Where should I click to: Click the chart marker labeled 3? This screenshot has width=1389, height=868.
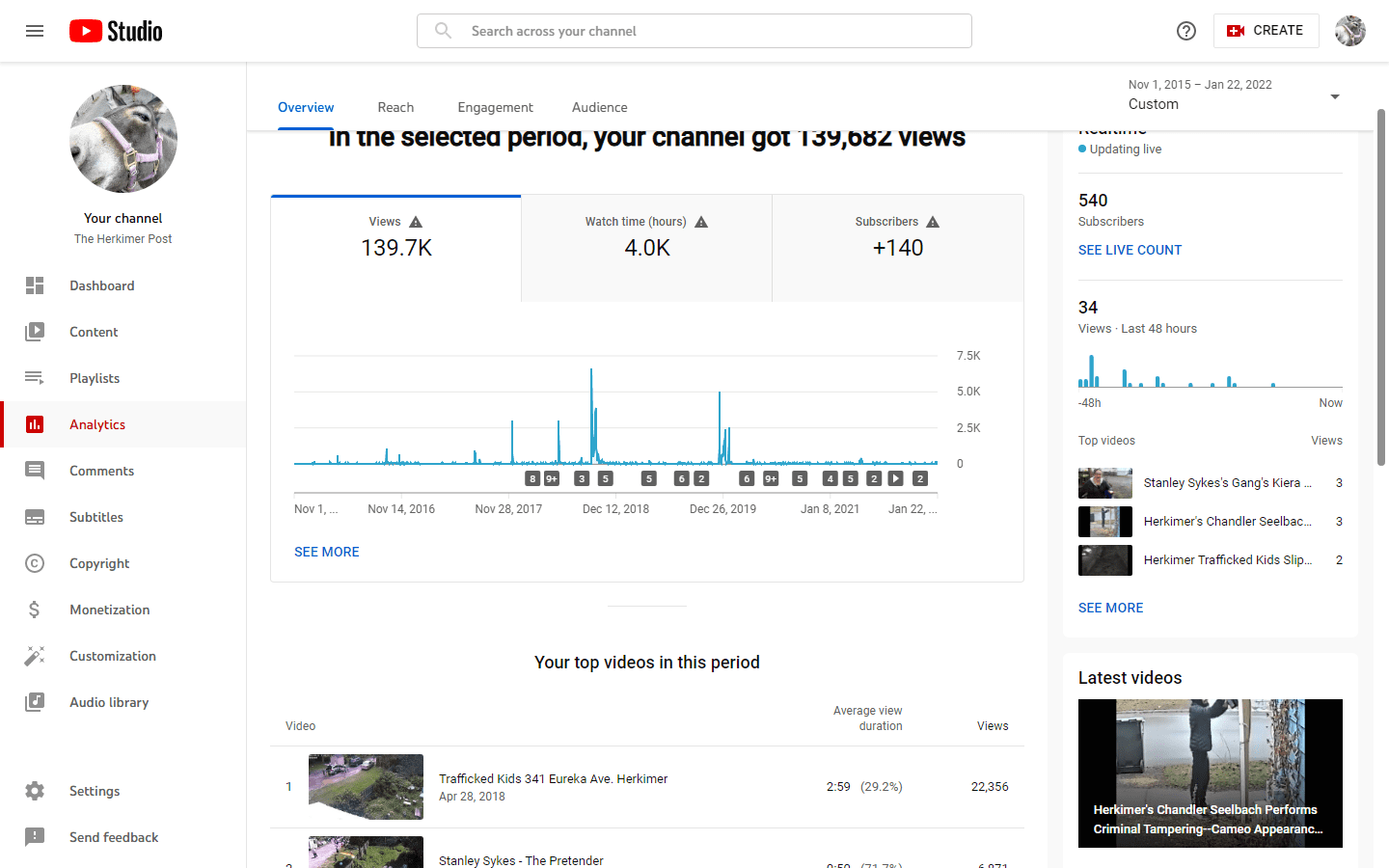pyautogui.click(x=582, y=478)
